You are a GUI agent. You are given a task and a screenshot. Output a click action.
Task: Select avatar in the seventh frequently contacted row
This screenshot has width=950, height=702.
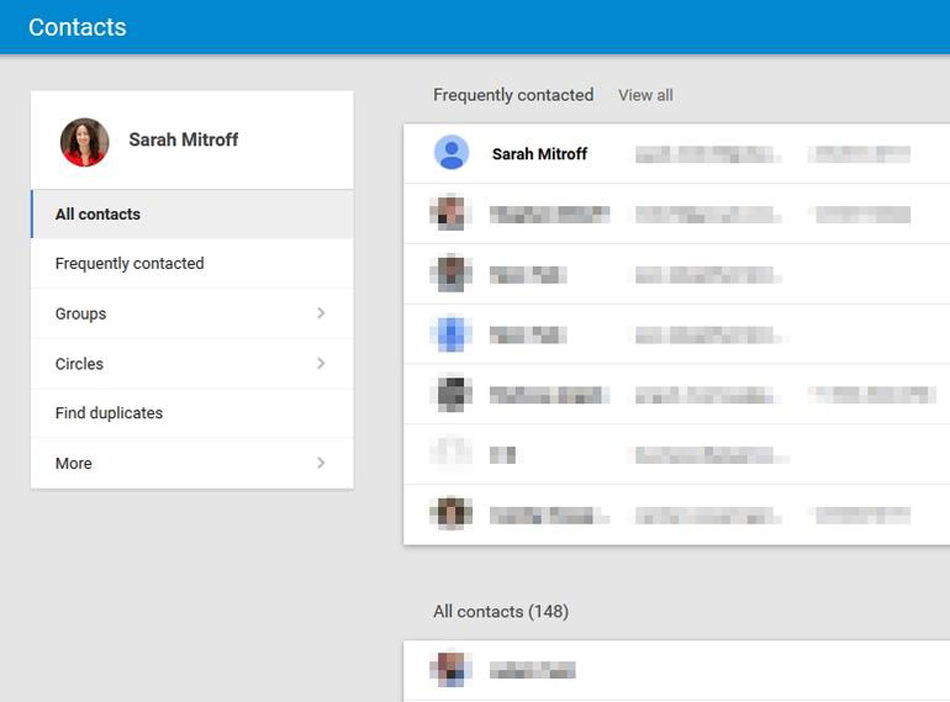(x=451, y=514)
